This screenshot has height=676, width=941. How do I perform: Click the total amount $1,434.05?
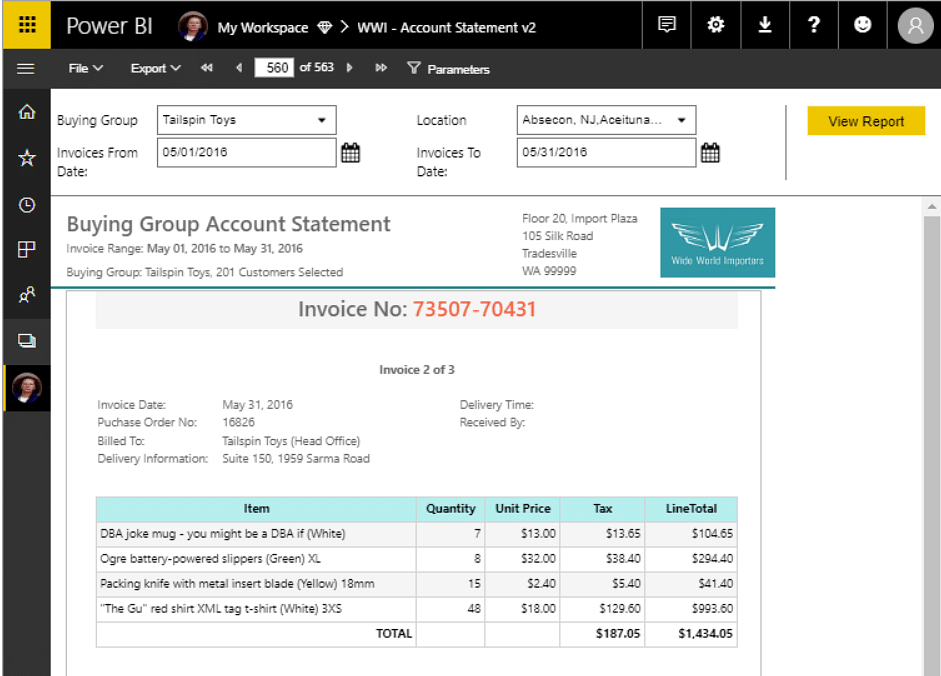pos(705,634)
